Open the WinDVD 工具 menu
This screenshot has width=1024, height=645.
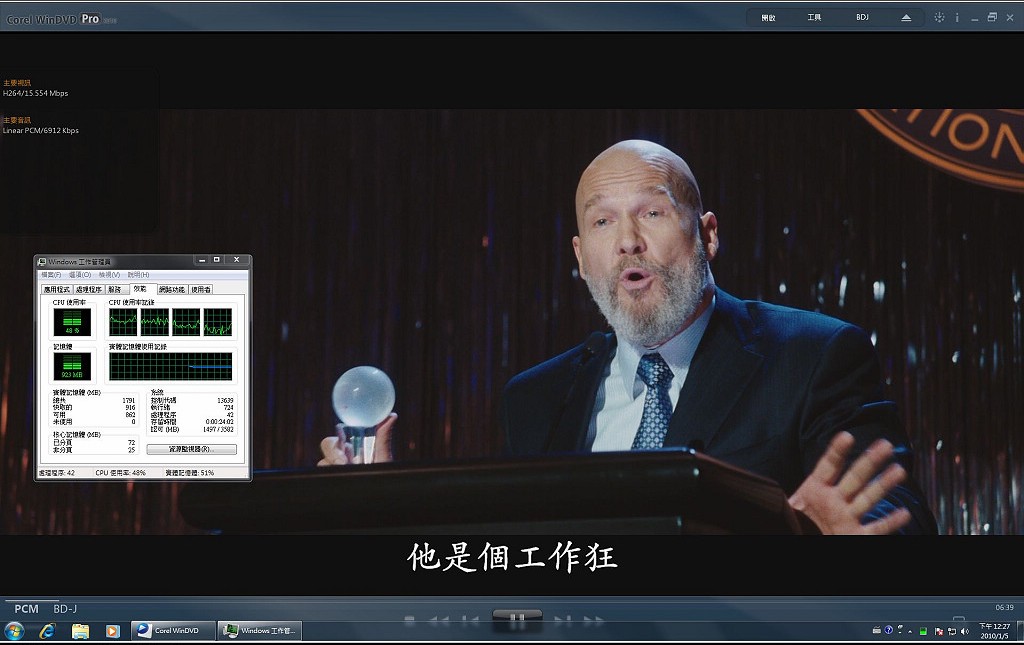coord(814,18)
